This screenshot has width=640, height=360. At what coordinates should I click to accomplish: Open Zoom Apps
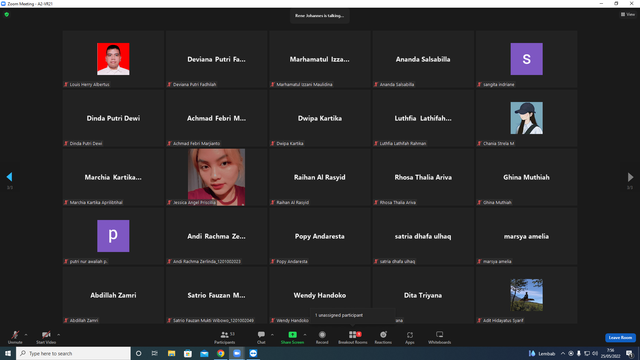click(x=410, y=337)
